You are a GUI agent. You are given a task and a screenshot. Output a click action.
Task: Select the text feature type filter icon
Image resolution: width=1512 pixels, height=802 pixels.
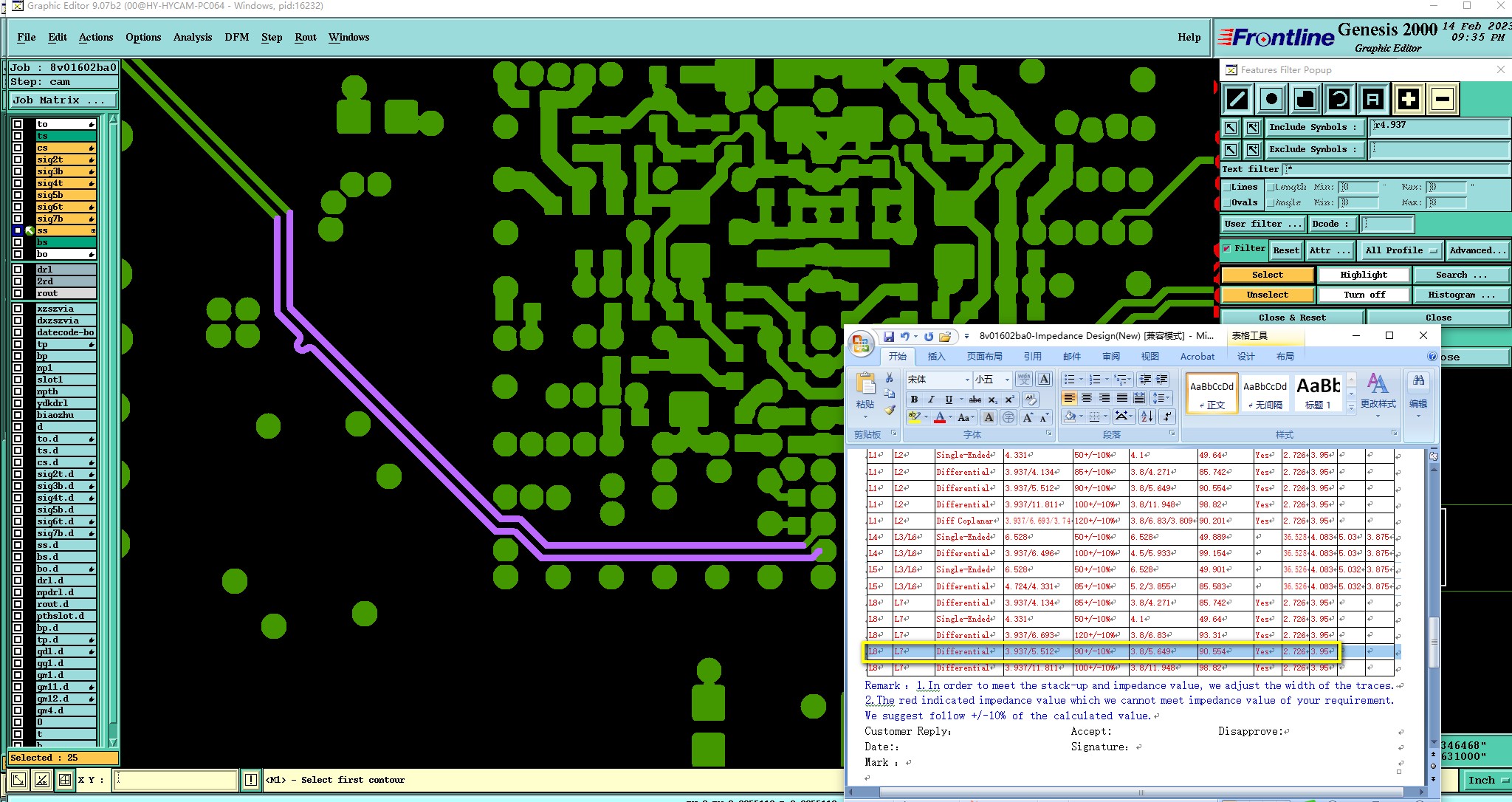1373,98
